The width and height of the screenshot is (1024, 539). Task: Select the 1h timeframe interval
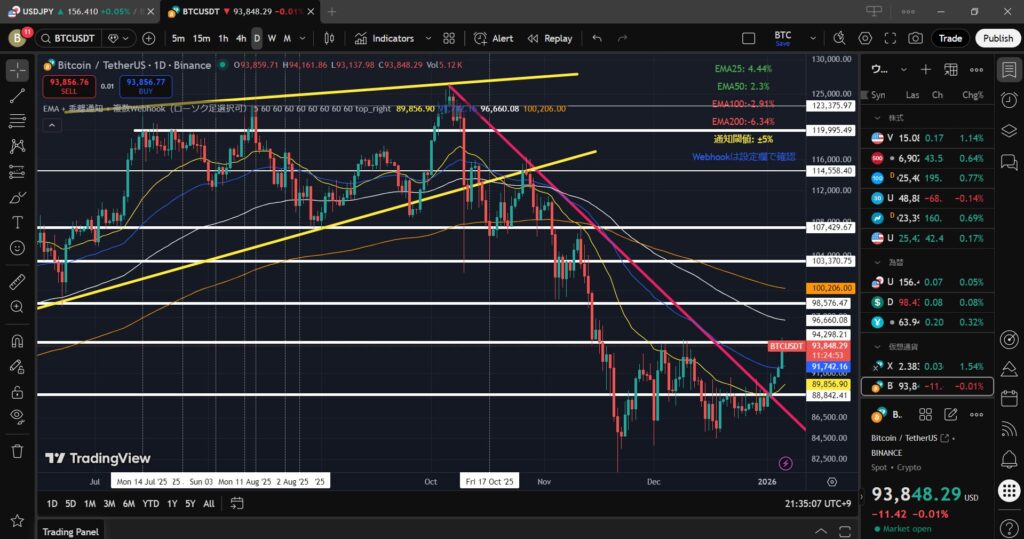click(x=223, y=38)
